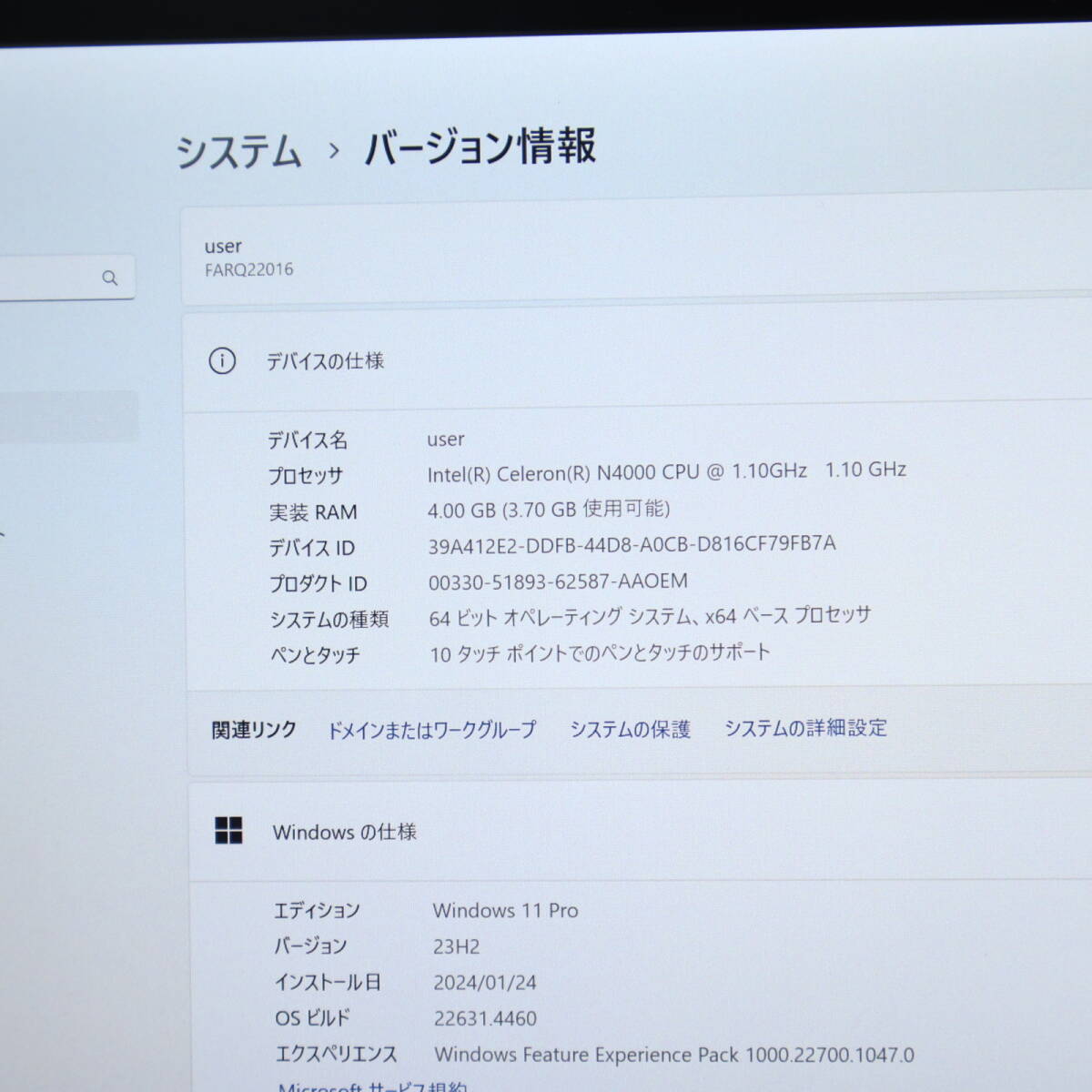
Task: Select install date 2024/01/24
Action: pyautogui.click(x=485, y=983)
